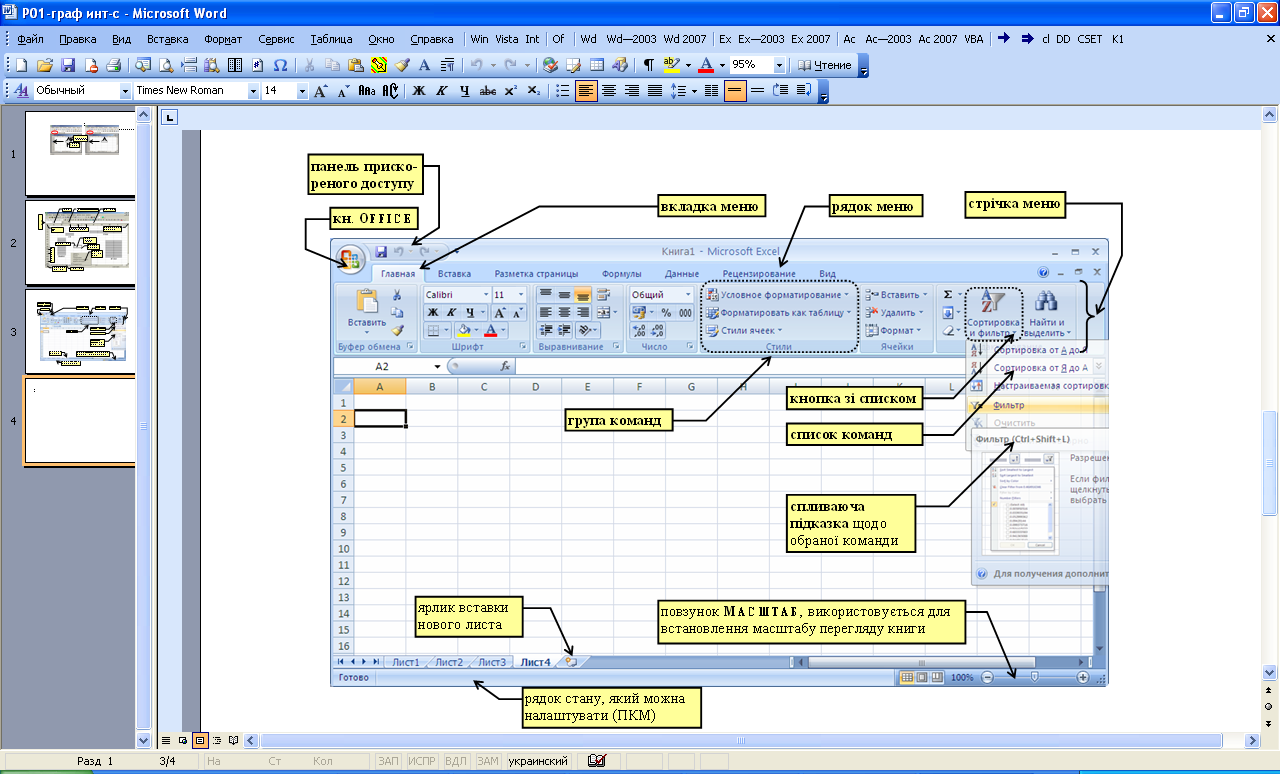Toggle subscript formatting

[x=534, y=90]
